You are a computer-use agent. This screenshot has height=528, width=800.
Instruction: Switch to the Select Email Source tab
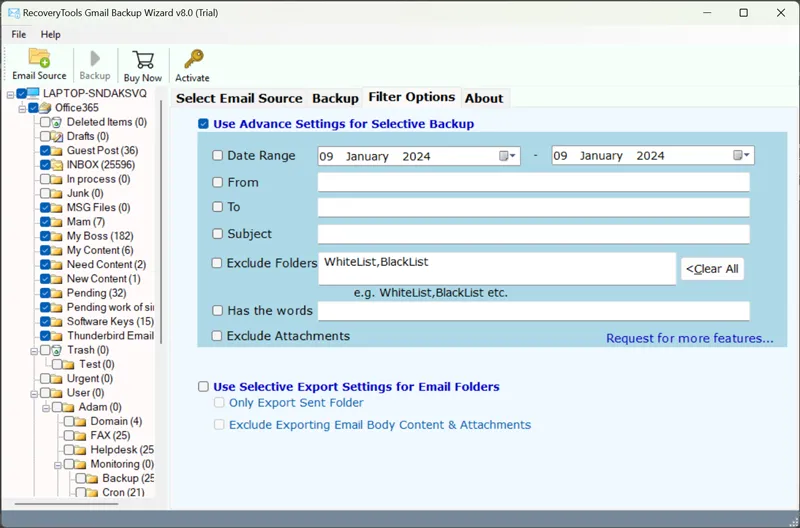[239, 98]
